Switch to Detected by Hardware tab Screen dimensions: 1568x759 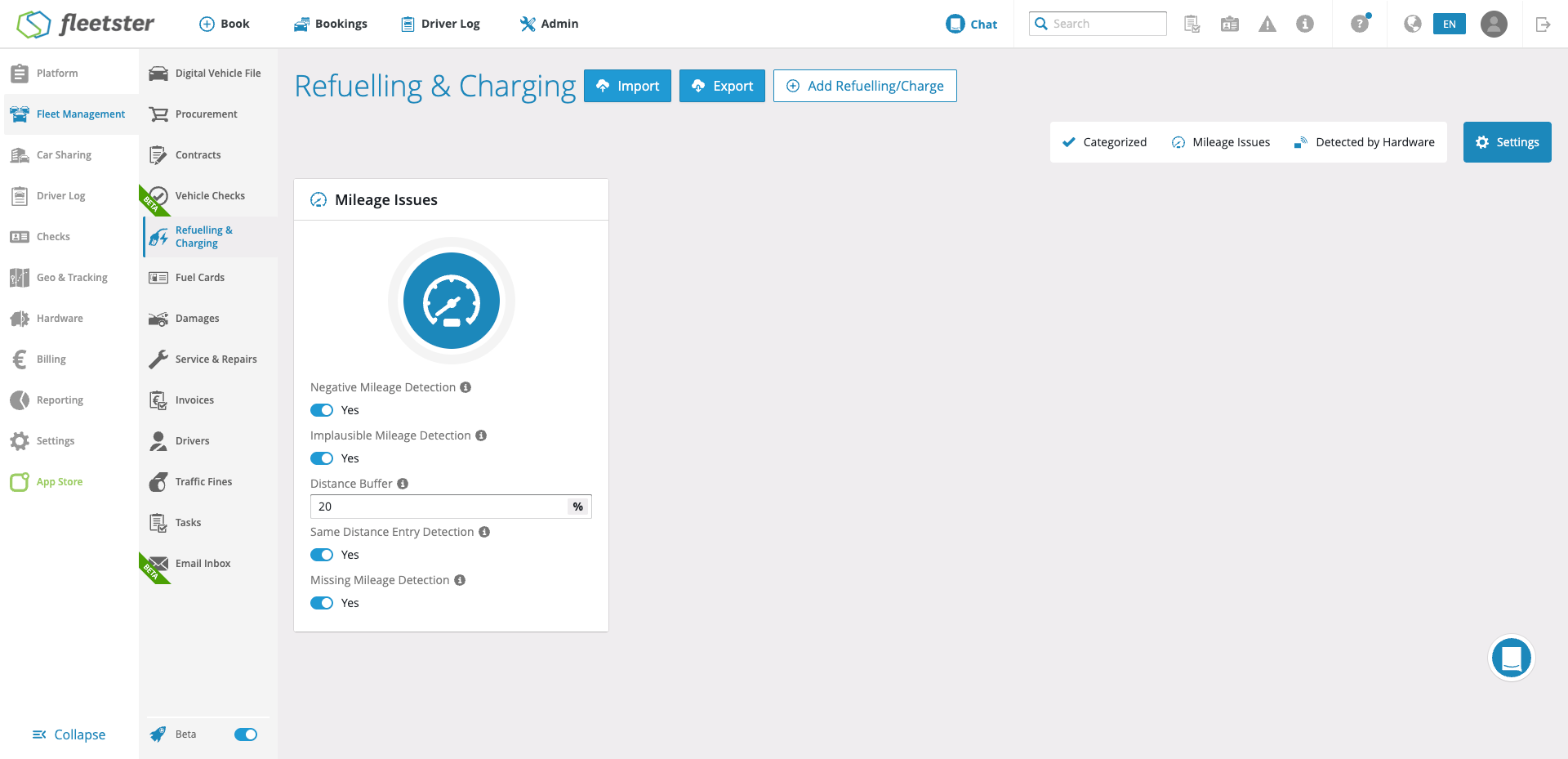[1364, 142]
